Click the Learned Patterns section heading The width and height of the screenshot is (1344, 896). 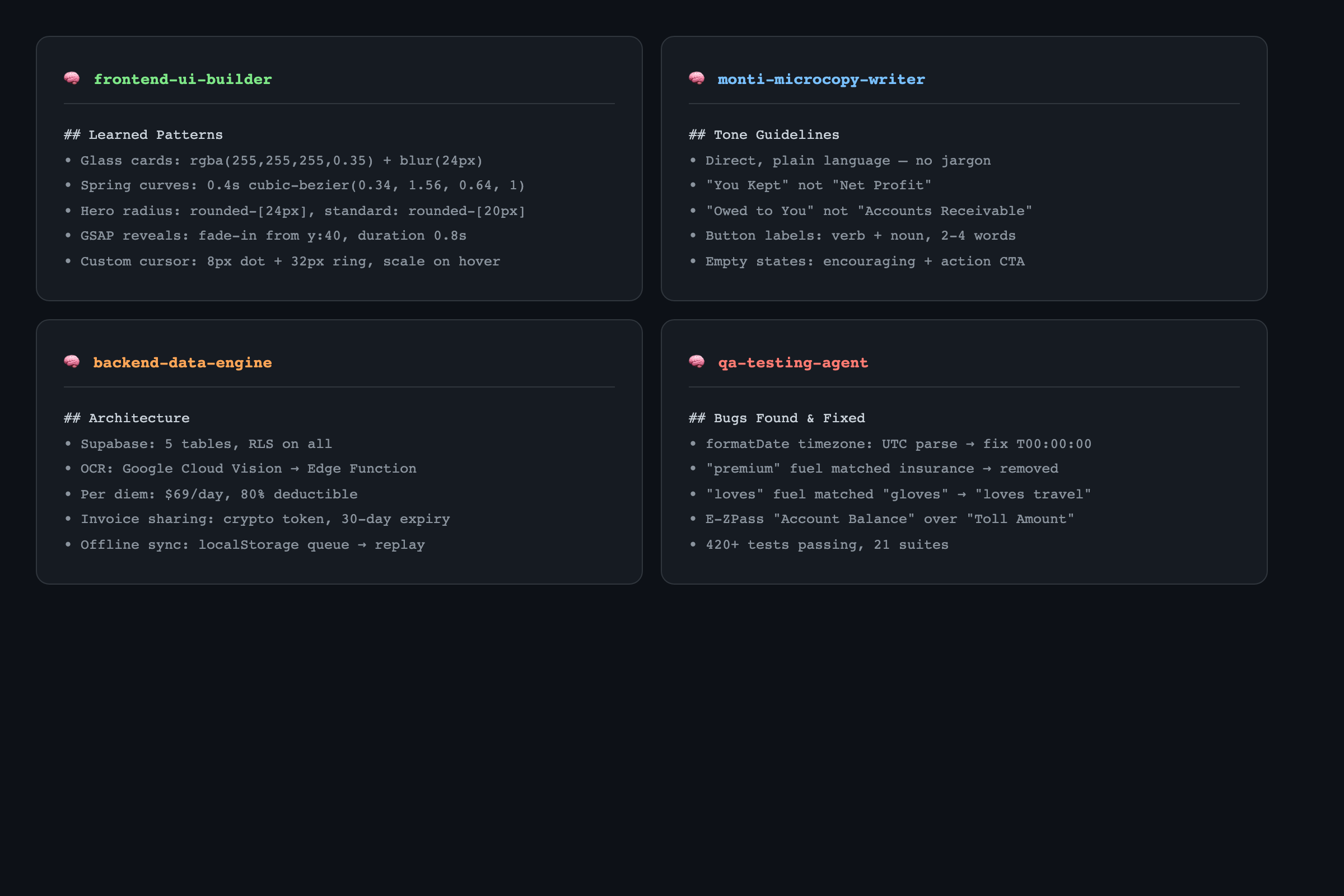(143, 135)
